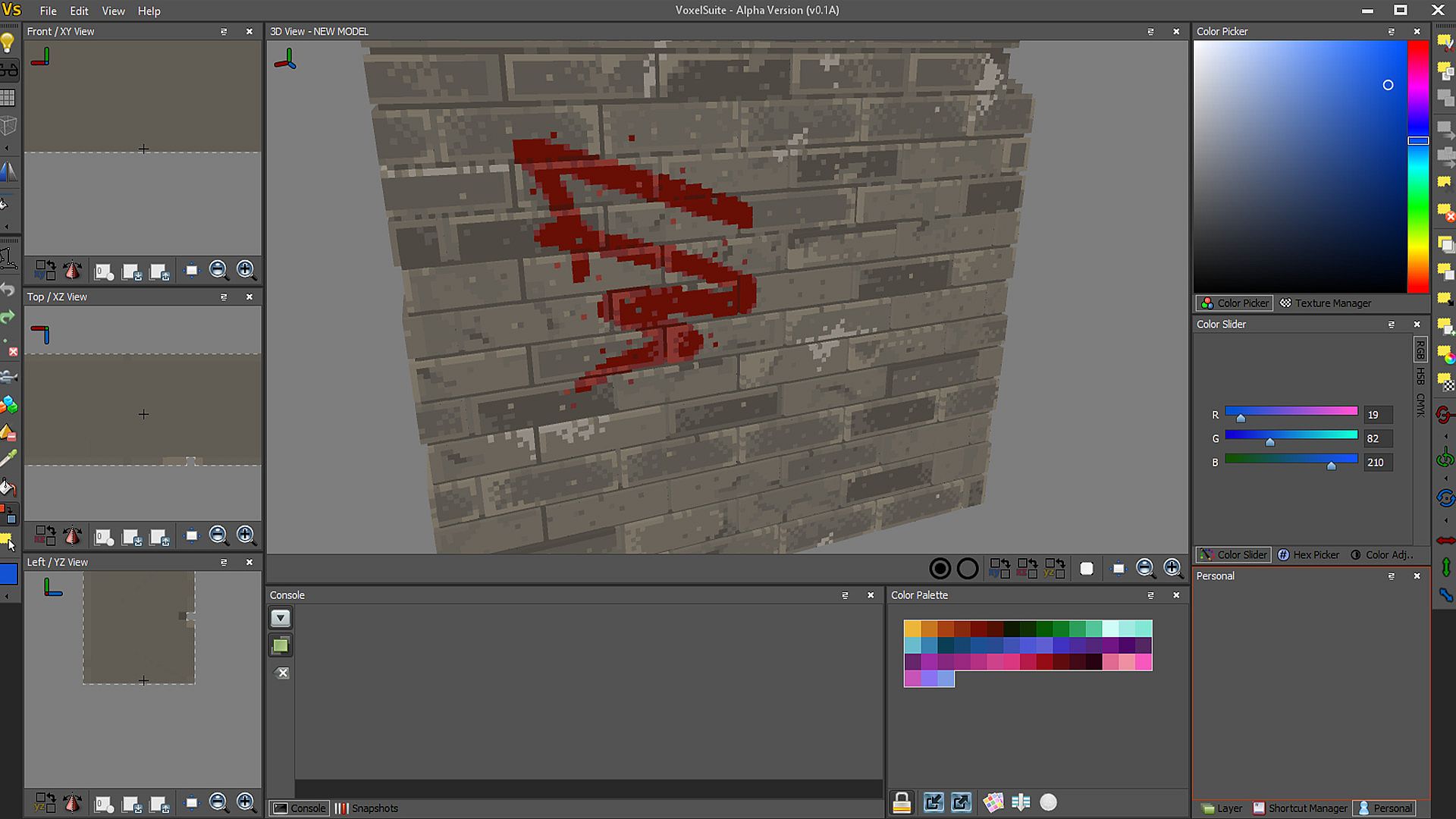Click the mirror tool icon in left toolbar
The image size is (1456, 819).
pyautogui.click(x=8, y=172)
